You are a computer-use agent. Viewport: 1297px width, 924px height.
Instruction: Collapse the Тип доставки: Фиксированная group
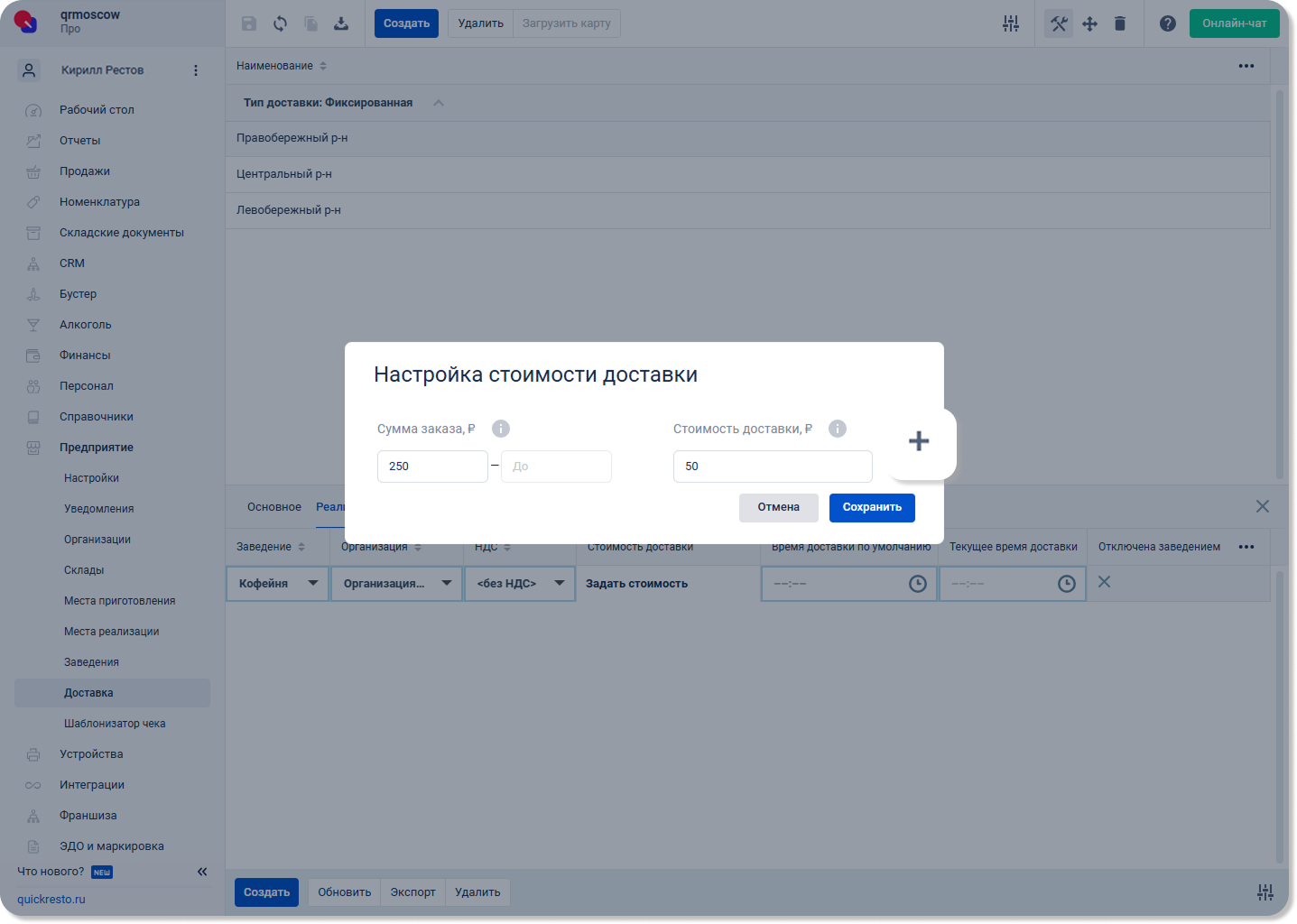coord(439,103)
